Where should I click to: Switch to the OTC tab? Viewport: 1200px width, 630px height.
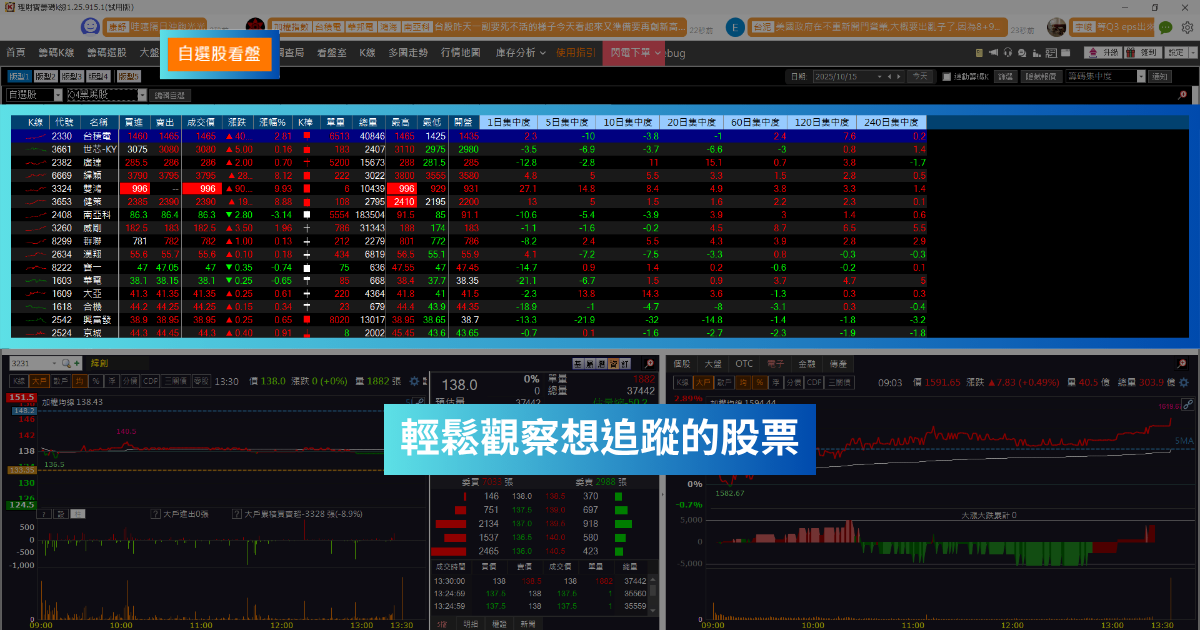[x=744, y=363]
